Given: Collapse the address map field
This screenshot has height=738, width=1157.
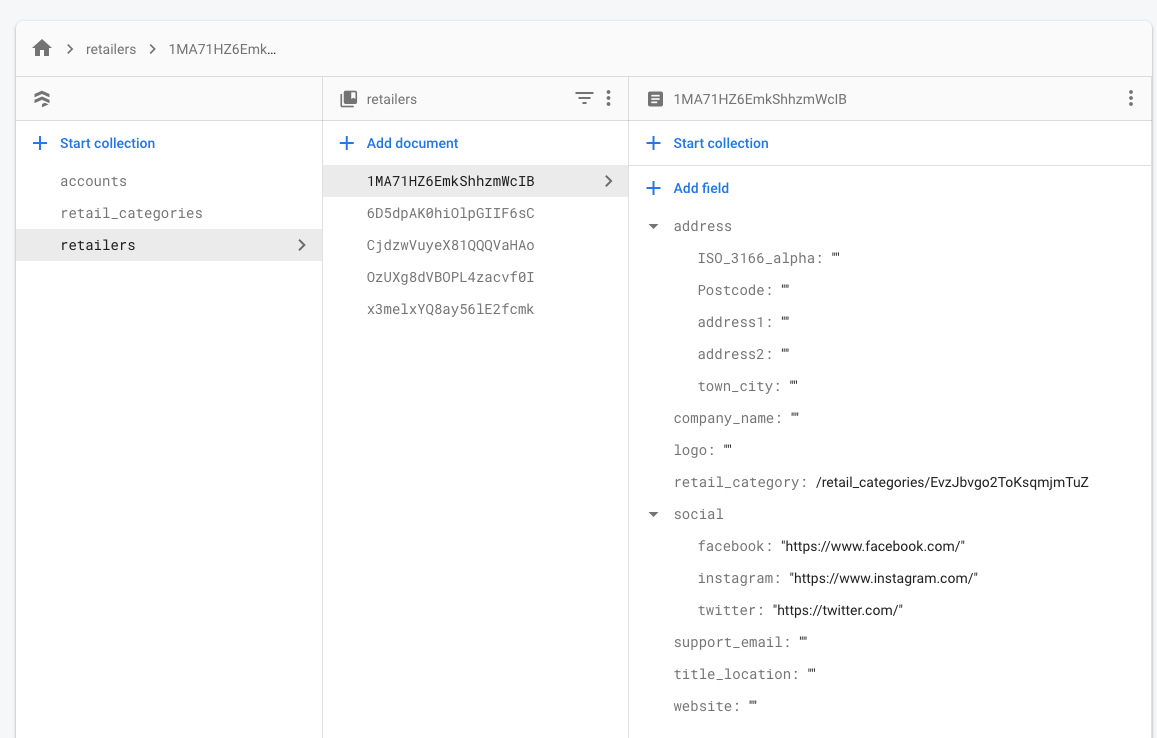Looking at the screenshot, I should click(x=654, y=227).
